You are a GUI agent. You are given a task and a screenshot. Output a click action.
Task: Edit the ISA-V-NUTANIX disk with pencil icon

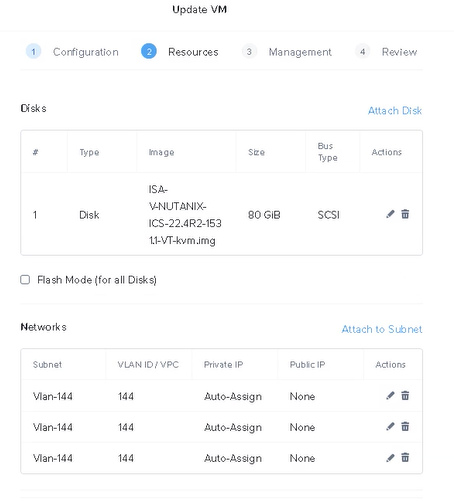coord(390,214)
